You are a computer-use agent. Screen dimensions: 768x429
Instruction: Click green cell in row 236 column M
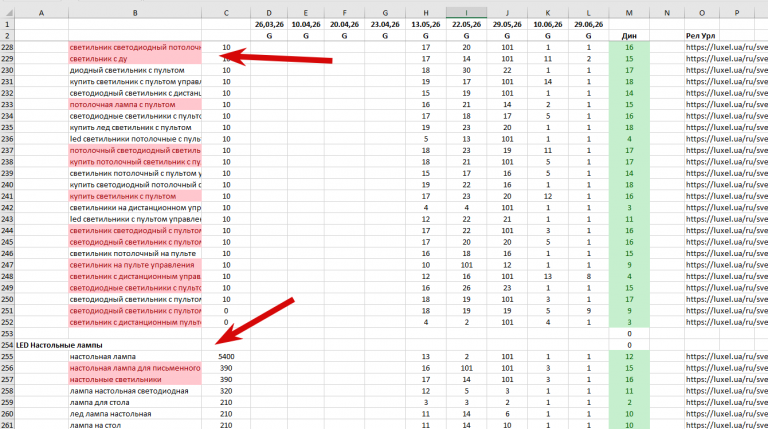tap(629, 139)
